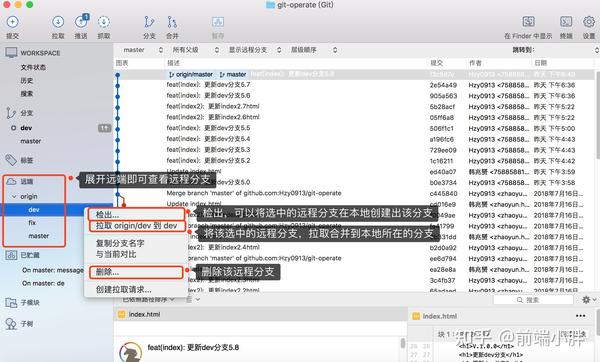Select commit 更新dev分支5.4 row
The image size is (600, 362).
point(354,139)
